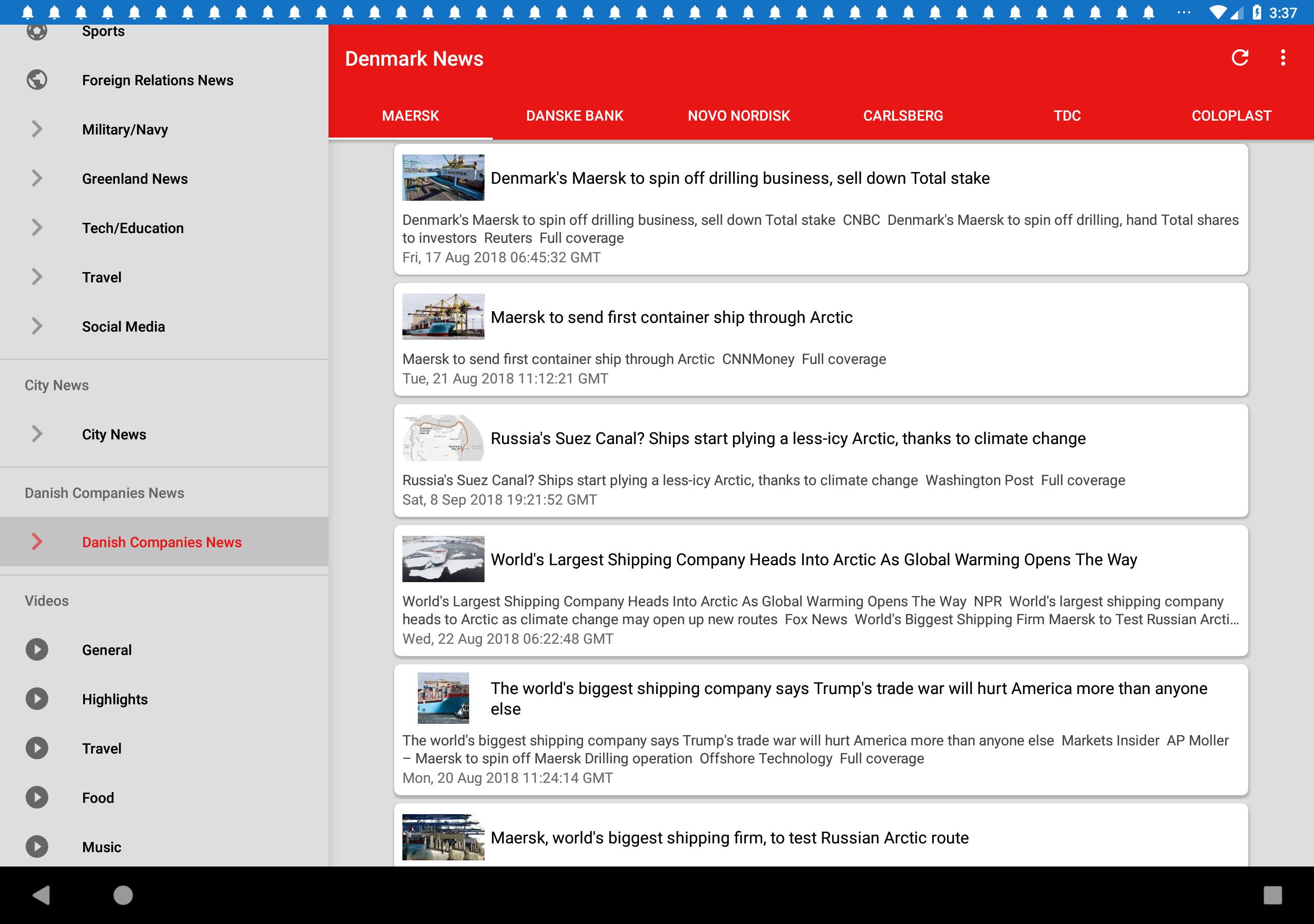This screenshot has height=924, width=1314.
Task: Switch to the DANSKE BANK tab
Action: (574, 115)
